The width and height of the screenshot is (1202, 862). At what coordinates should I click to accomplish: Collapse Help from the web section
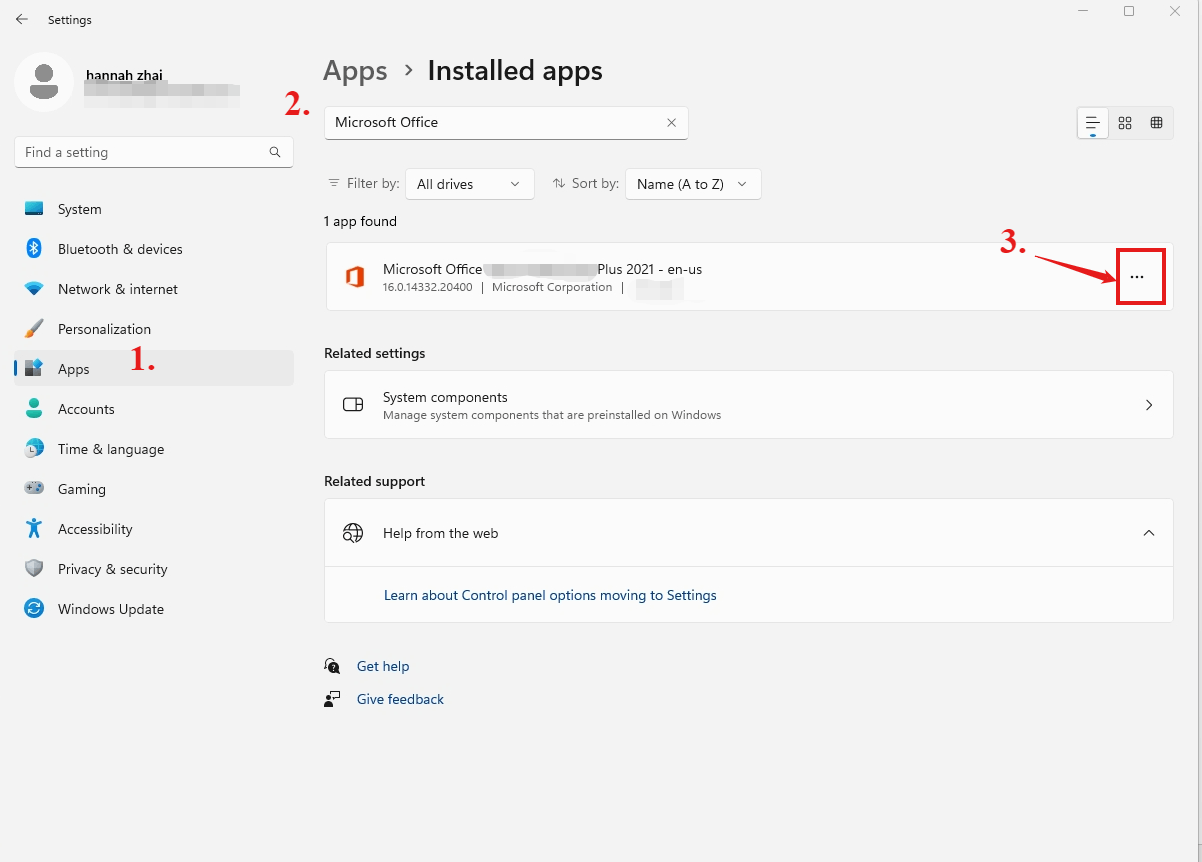pos(1149,533)
